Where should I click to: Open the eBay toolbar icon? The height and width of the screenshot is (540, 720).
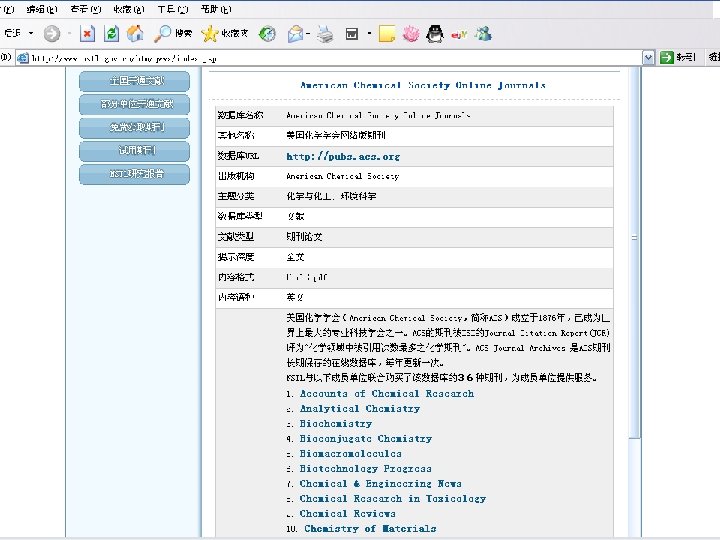pos(459,34)
